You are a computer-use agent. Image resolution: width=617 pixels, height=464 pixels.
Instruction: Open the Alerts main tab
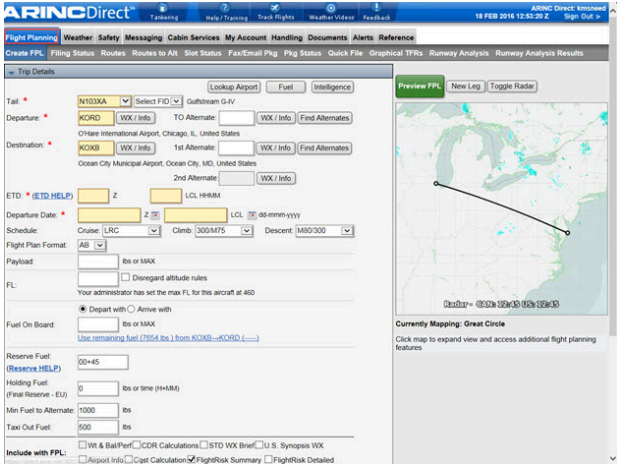(362, 37)
